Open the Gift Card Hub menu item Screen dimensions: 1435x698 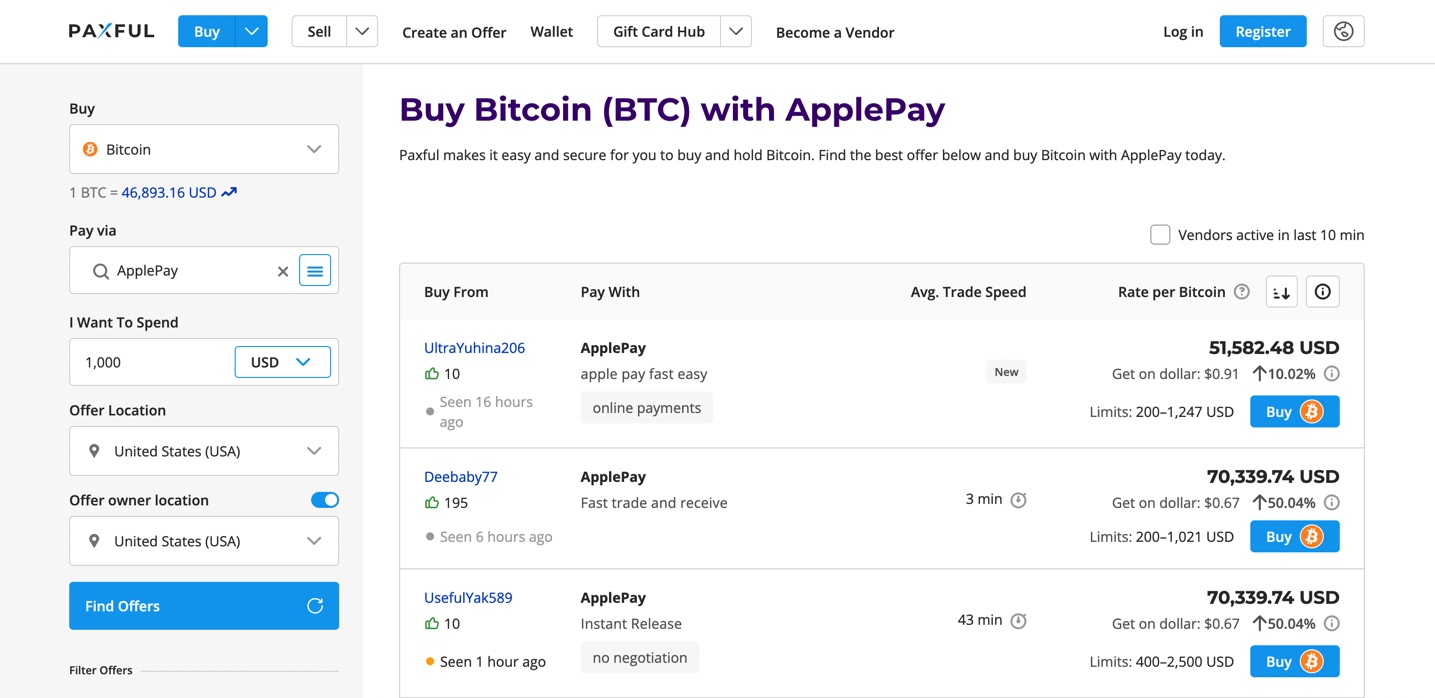point(659,31)
